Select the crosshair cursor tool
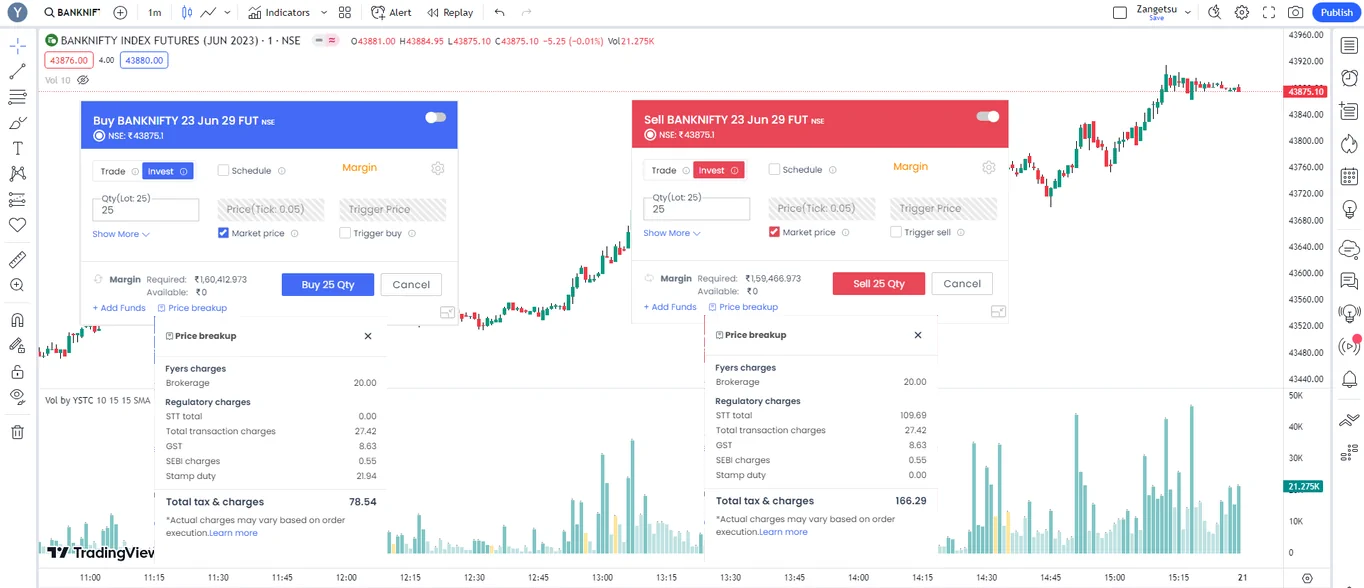 (x=17, y=46)
